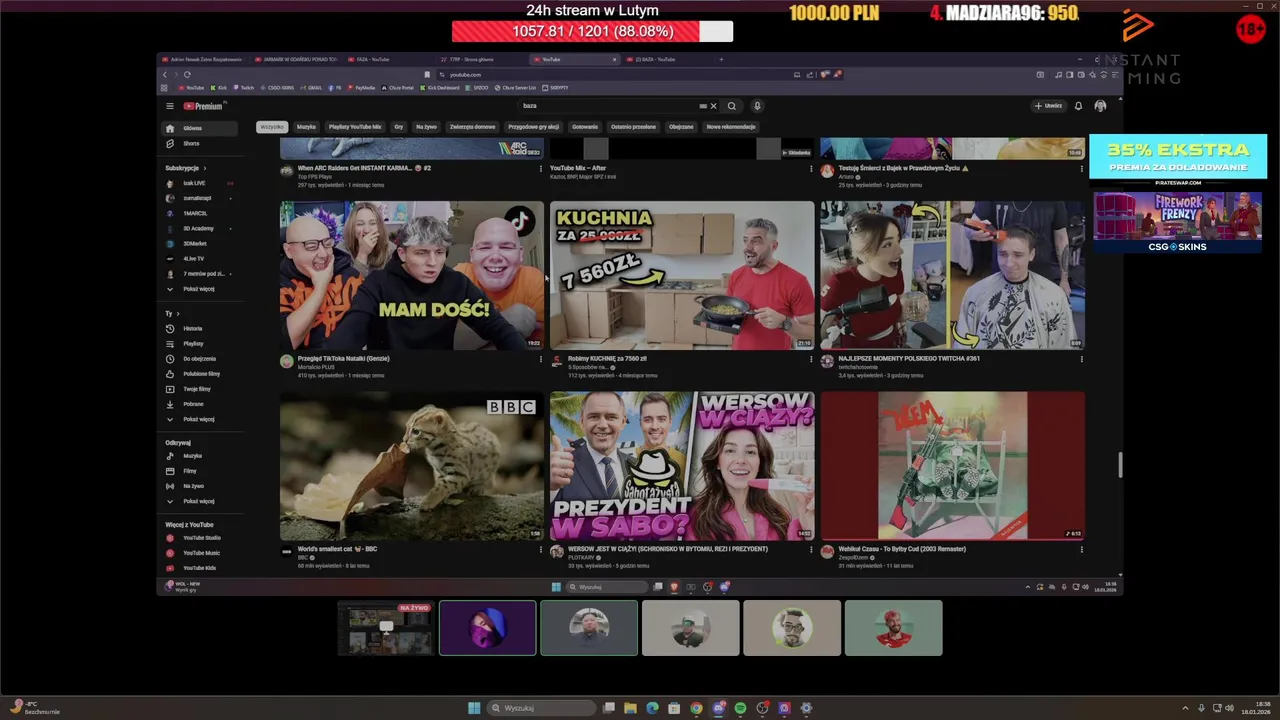Open the Ty section chevron
1280x720 pixels.
pos(178,314)
